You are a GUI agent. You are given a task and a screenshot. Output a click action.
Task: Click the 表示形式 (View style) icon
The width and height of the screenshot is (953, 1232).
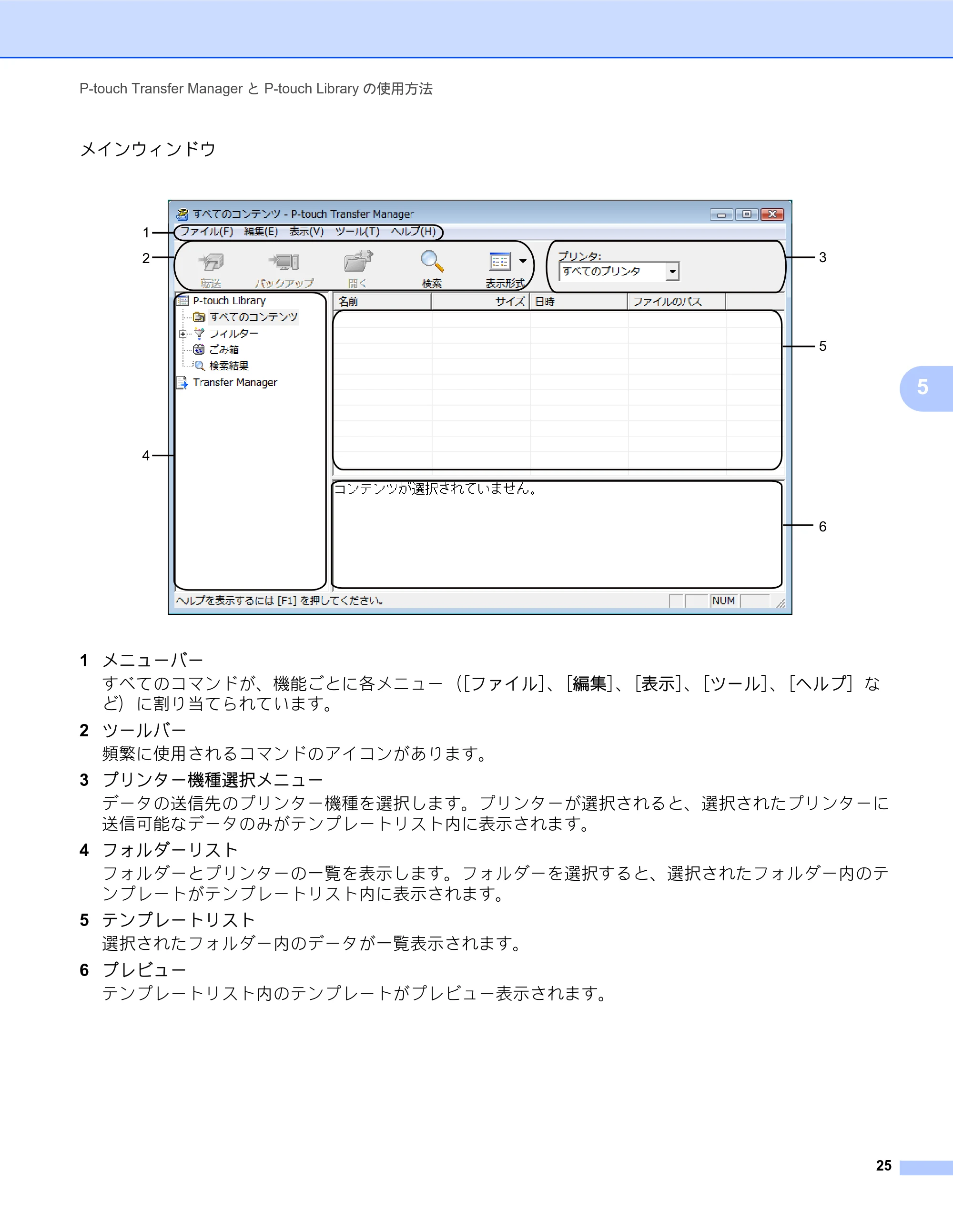tap(500, 262)
